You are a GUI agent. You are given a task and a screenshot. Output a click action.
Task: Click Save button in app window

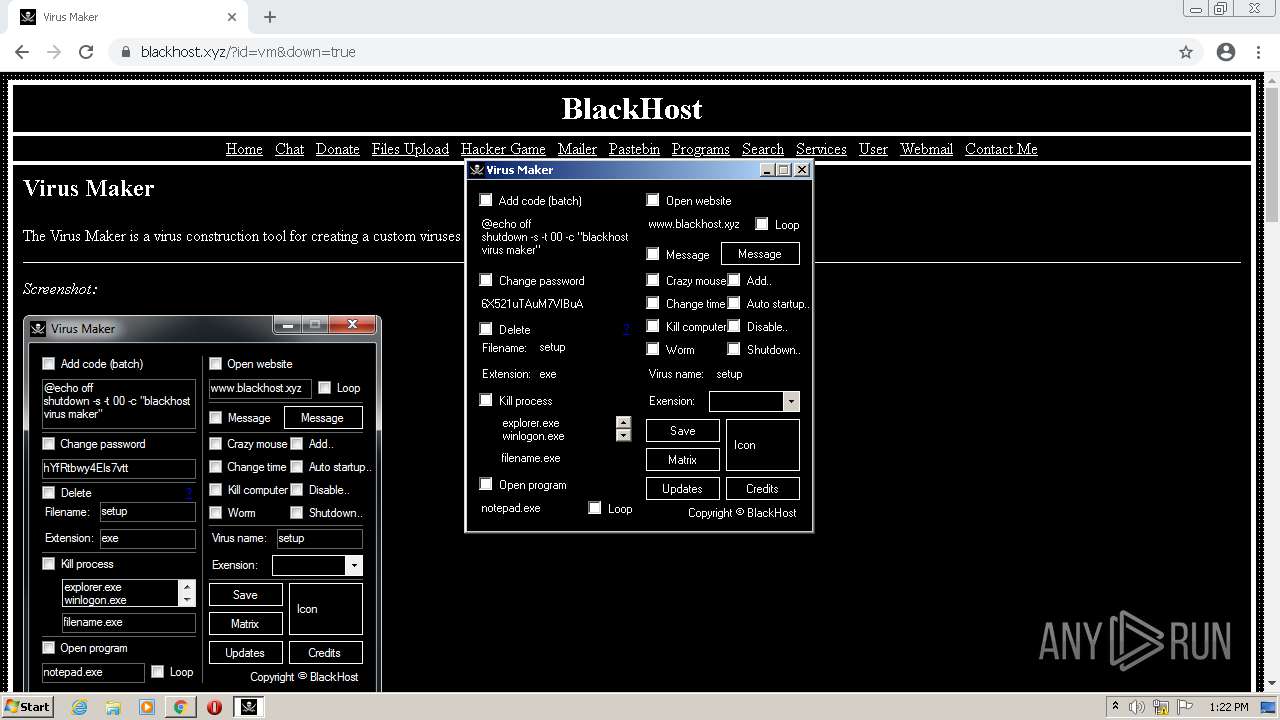tap(682, 431)
